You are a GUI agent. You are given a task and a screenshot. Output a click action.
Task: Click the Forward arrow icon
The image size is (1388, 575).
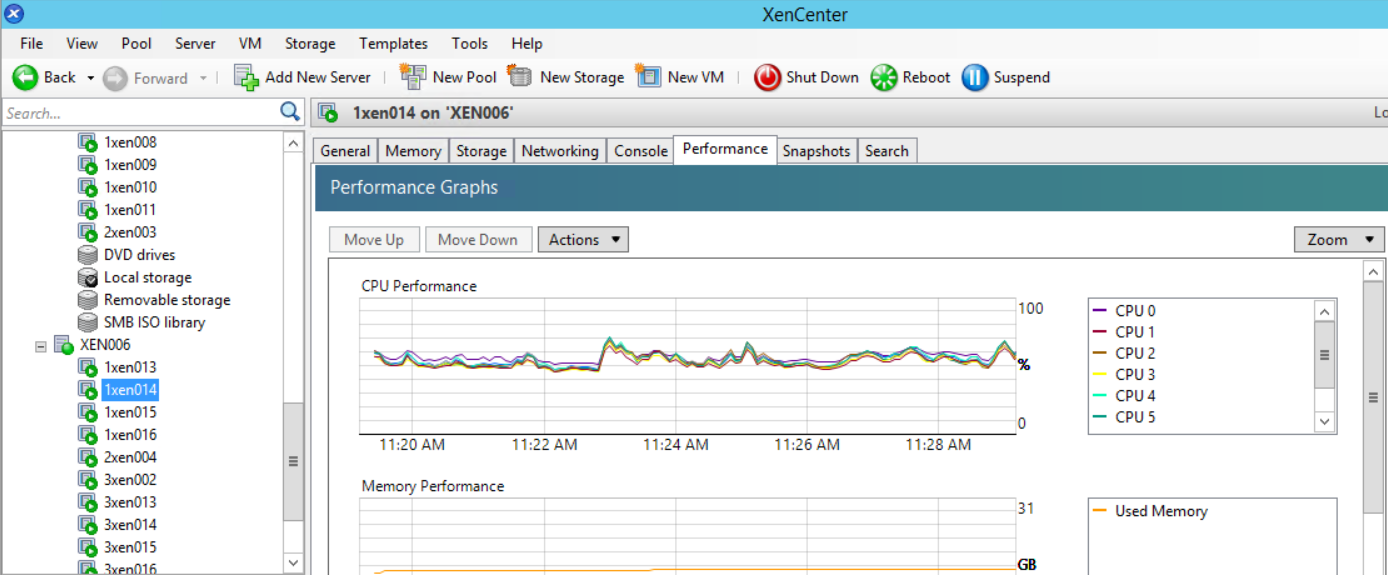click(x=116, y=78)
